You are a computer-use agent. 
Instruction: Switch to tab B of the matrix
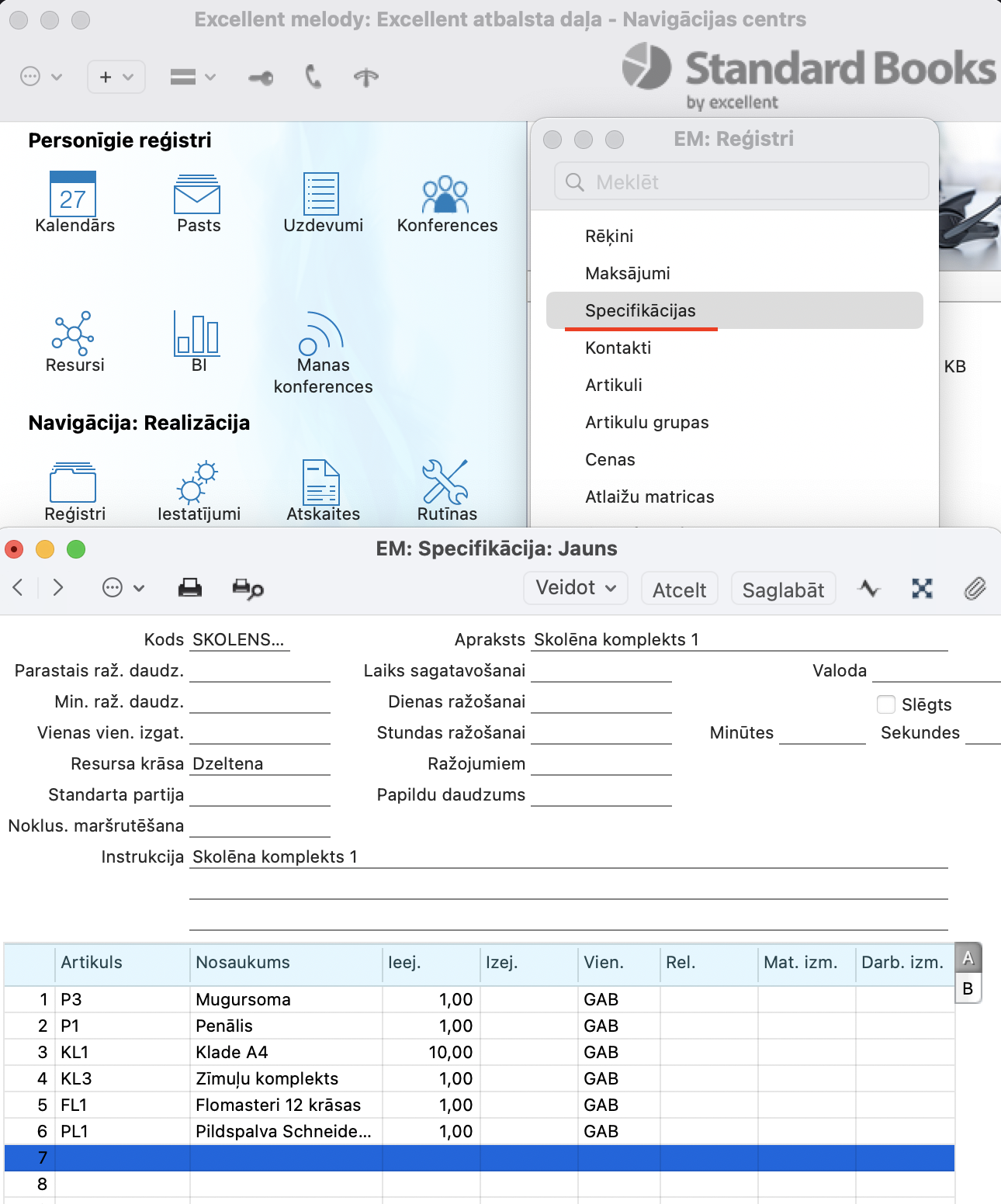[968, 989]
